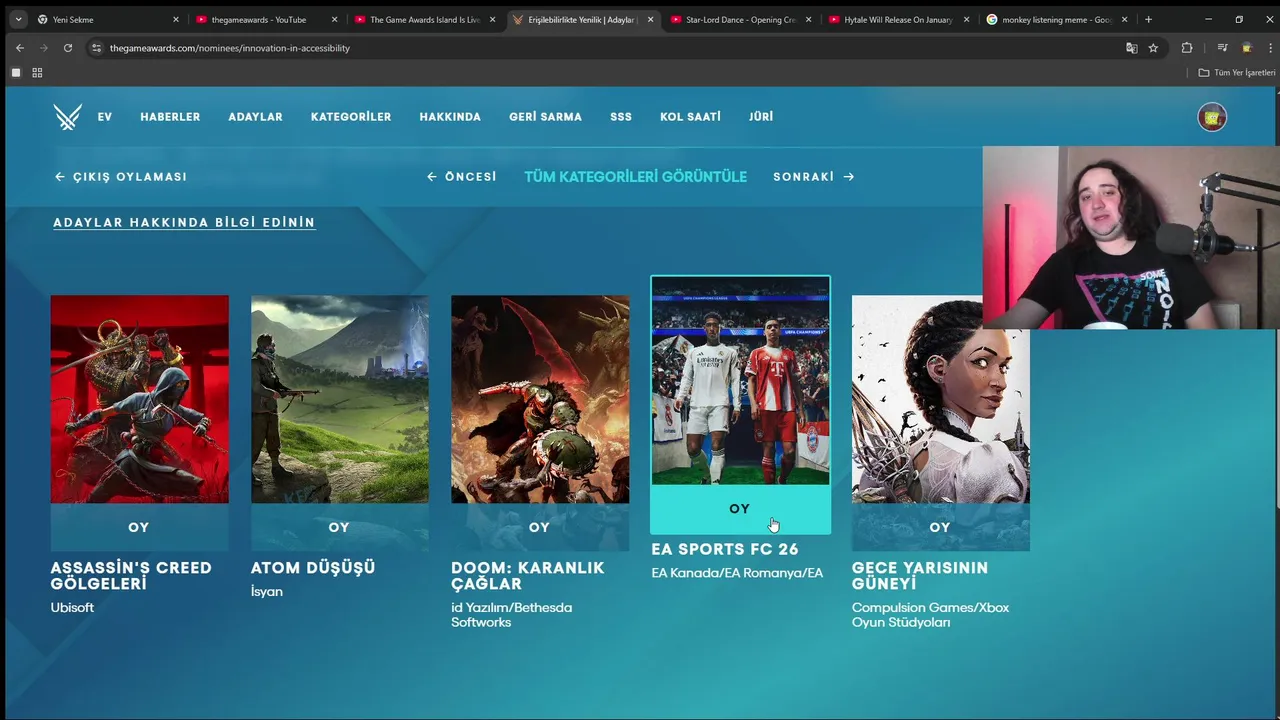
Task: Open the tab search dropdown arrow
Action: point(18,19)
